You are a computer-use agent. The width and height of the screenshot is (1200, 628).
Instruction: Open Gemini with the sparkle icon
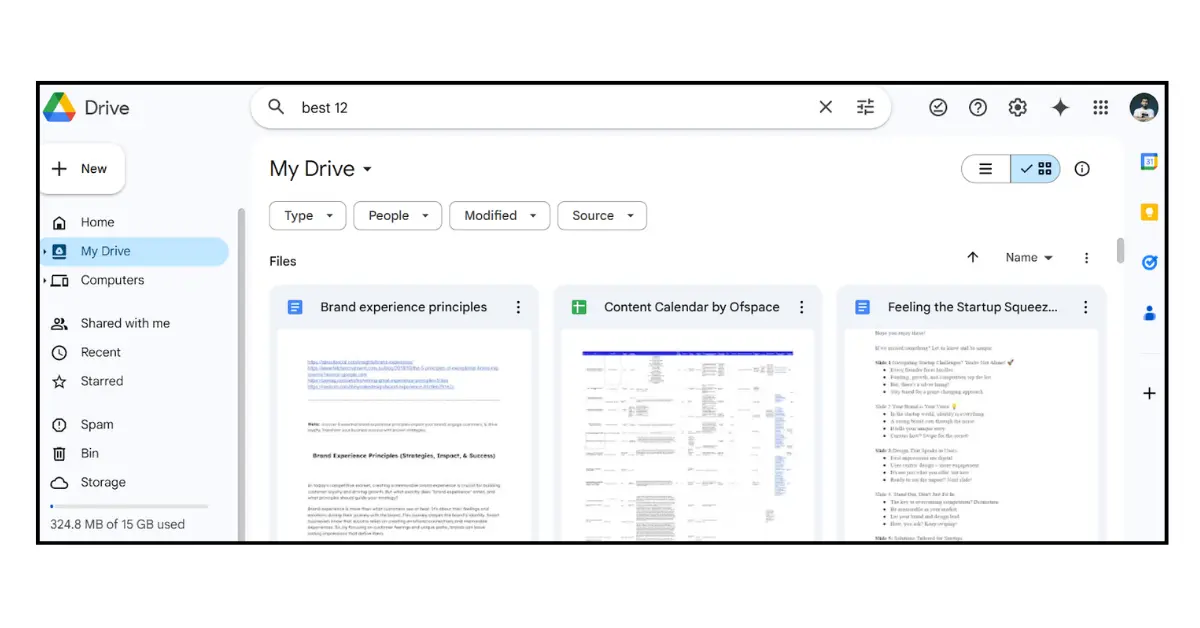tap(1060, 107)
